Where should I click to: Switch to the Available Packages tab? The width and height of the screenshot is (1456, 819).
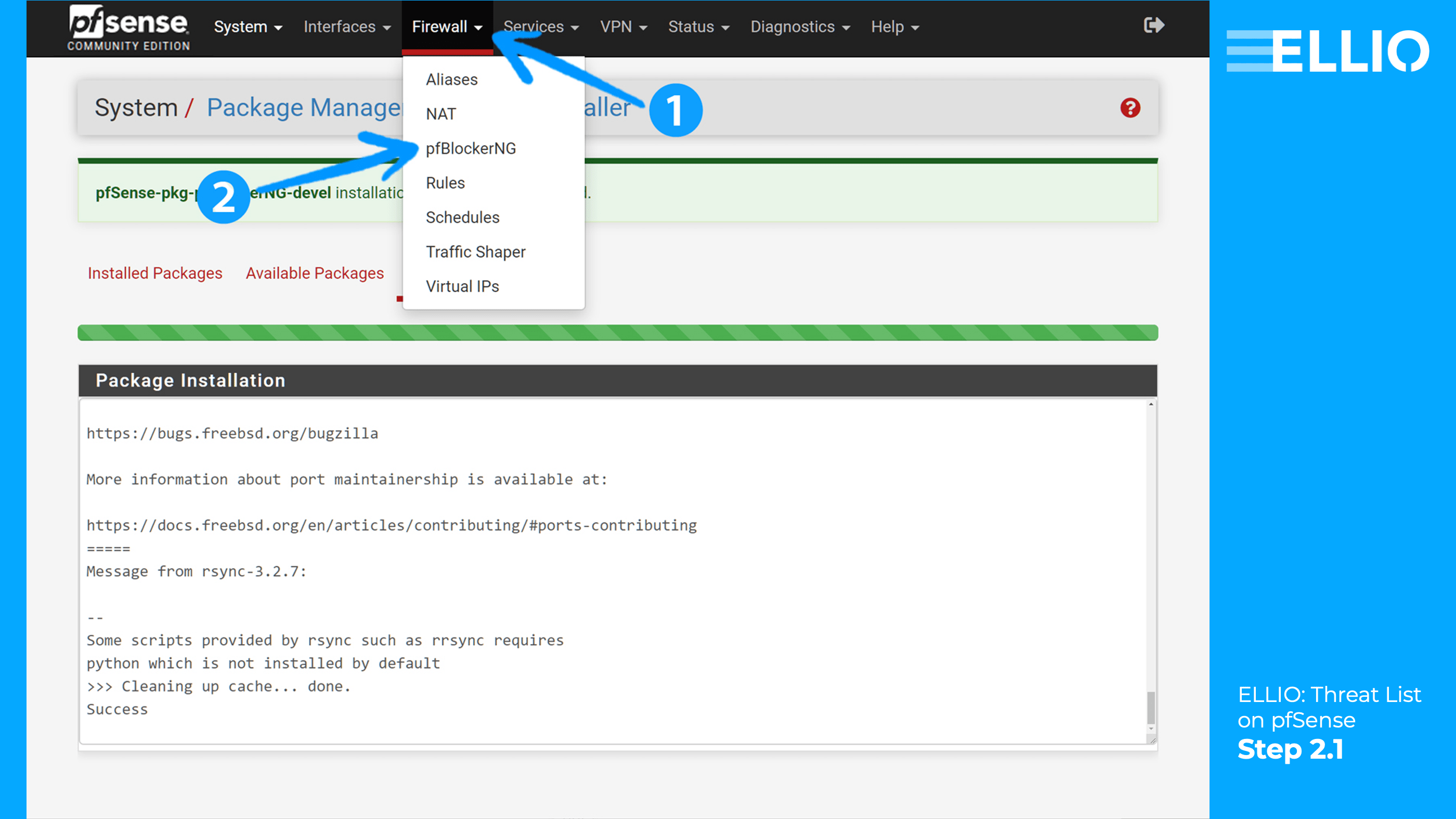(x=315, y=273)
